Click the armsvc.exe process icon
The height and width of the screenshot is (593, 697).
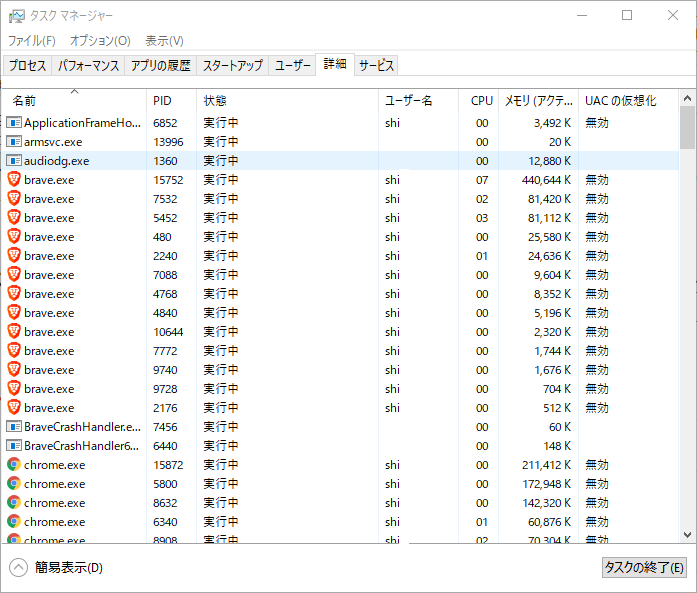[x=14, y=141]
